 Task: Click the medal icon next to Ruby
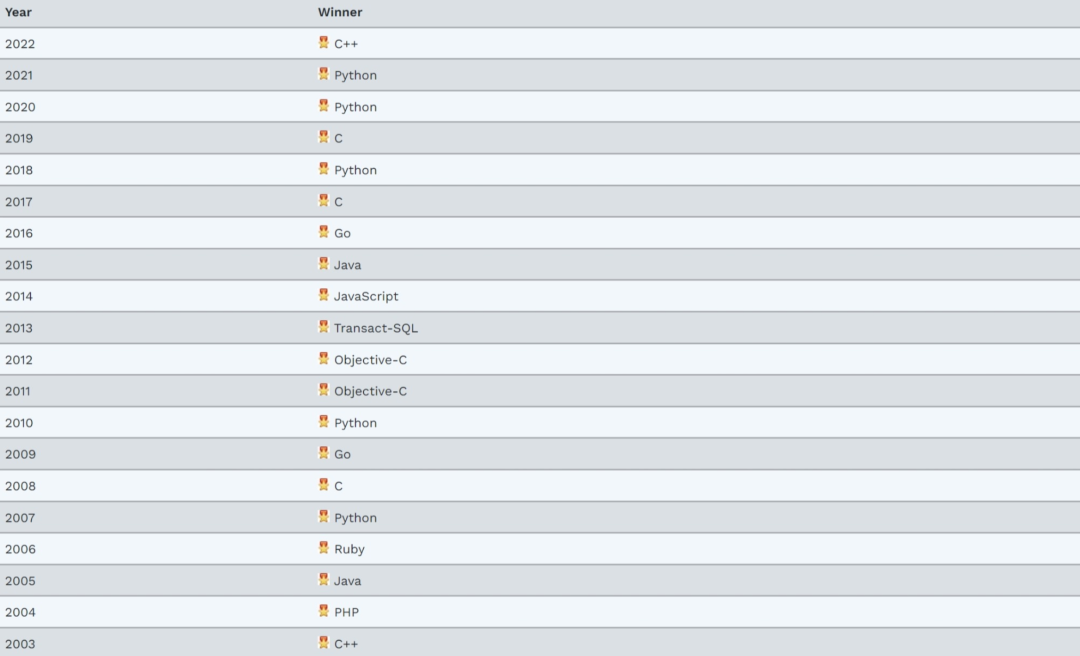(x=323, y=548)
